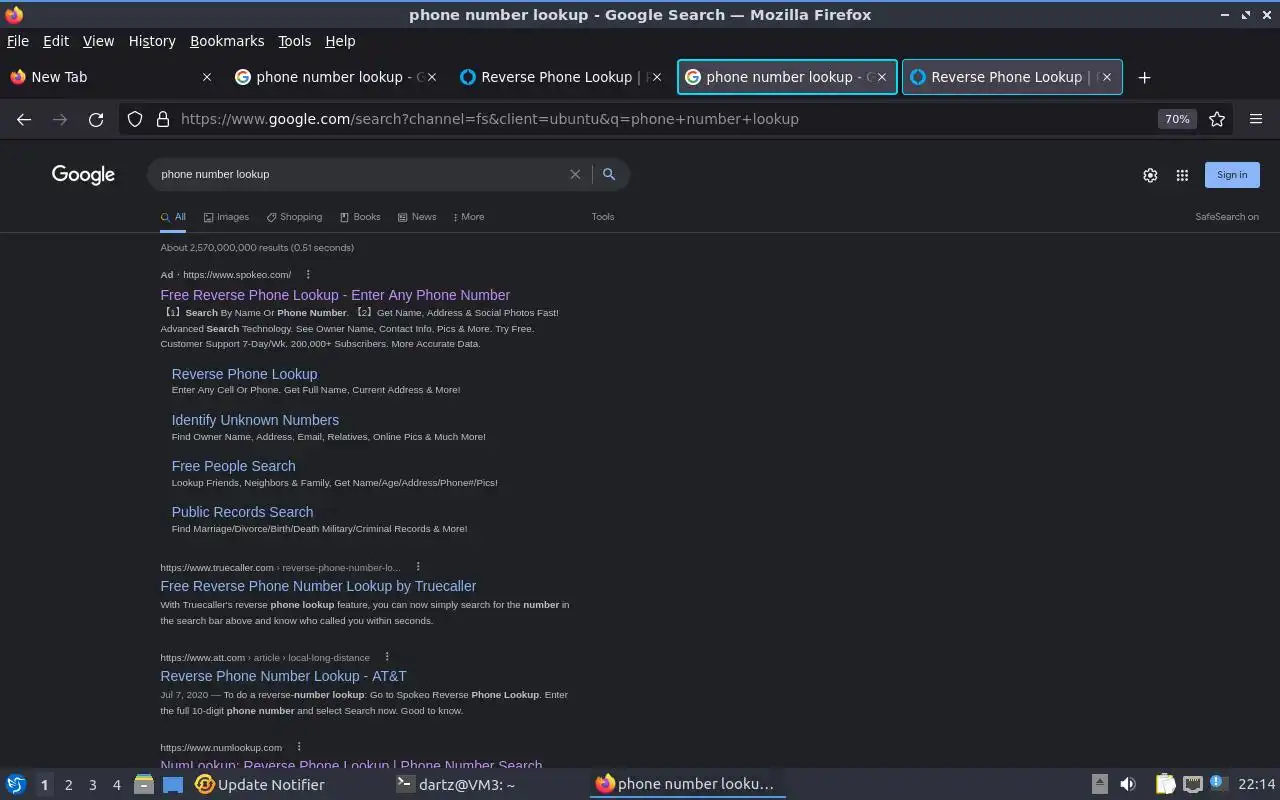Select the News search filter
Screen dimensions: 1280x800
(x=417, y=217)
